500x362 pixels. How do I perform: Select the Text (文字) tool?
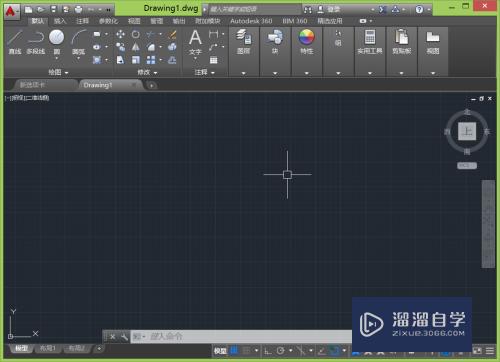195,42
